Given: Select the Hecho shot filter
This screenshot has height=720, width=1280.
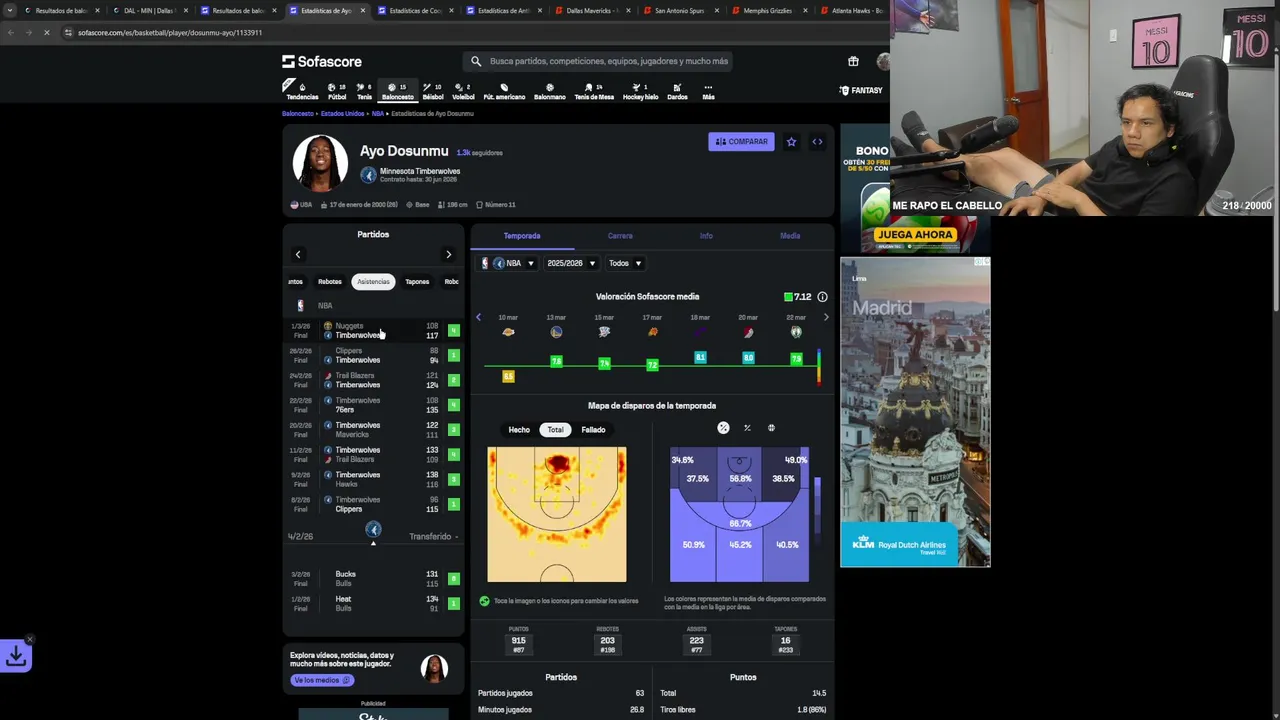Looking at the screenshot, I should click(519, 430).
